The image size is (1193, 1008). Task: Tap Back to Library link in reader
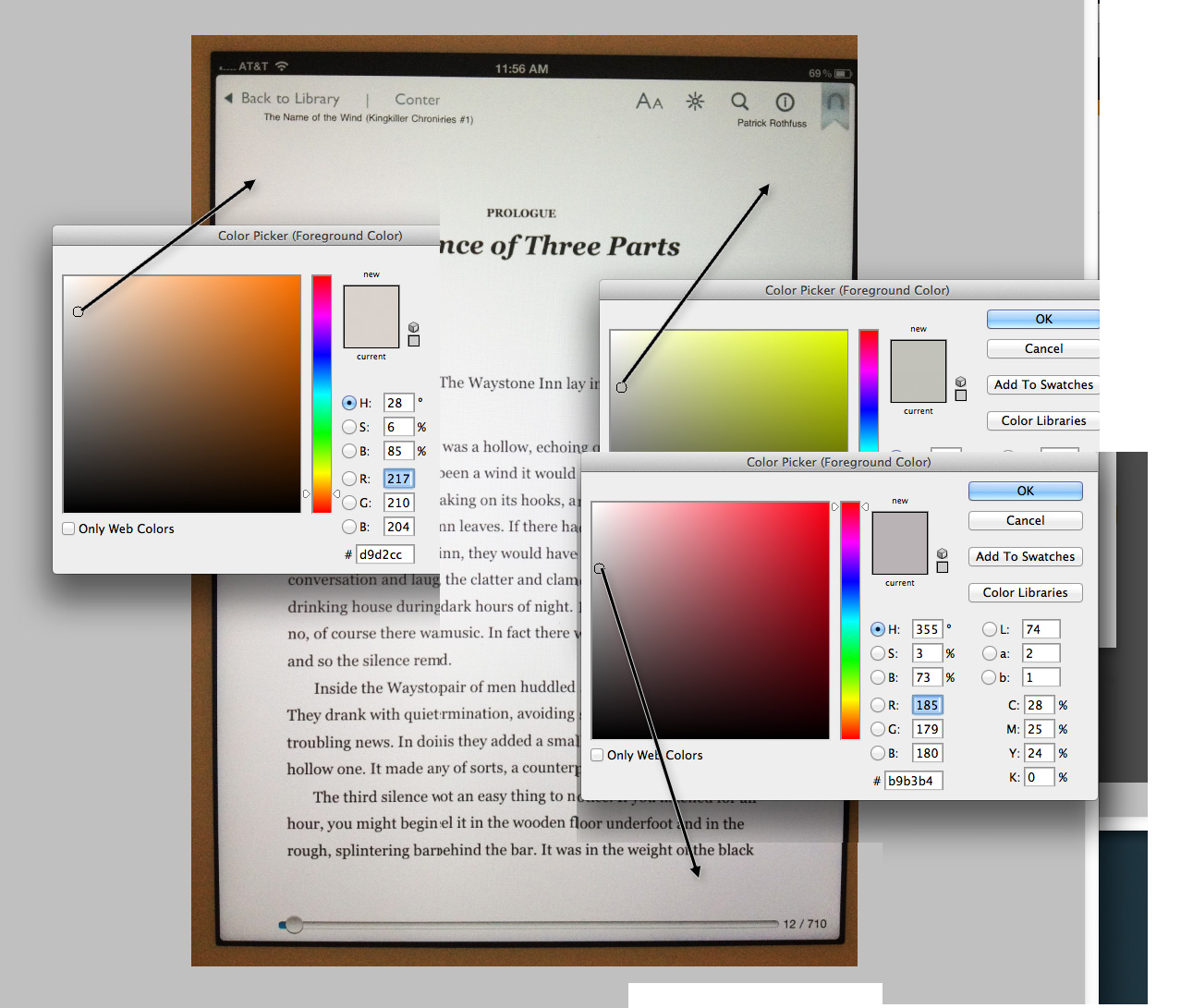290,98
